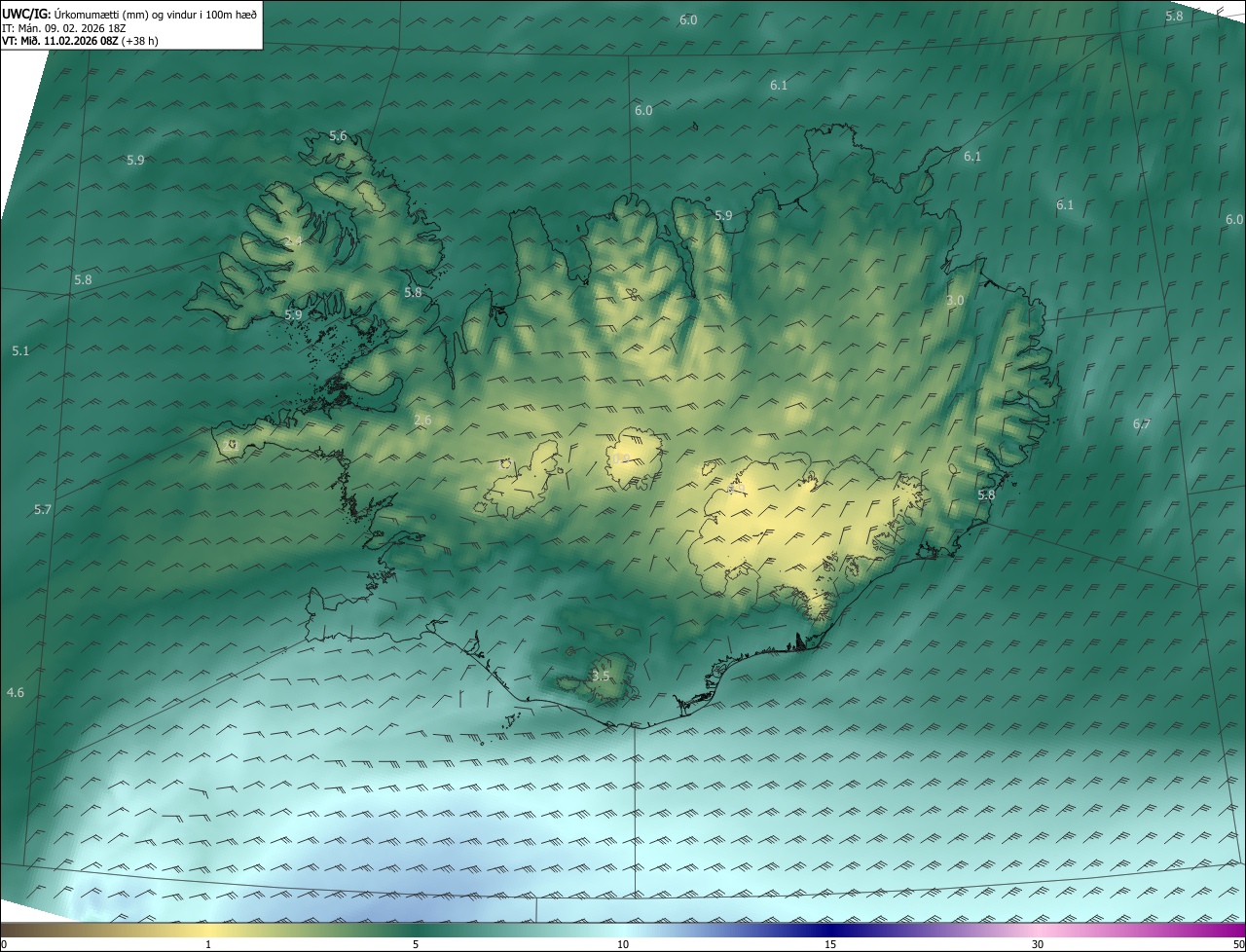Image resolution: width=1246 pixels, height=952 pixels.
Task: Click the 3.5 value label on the map
Action: click(x=601, y=676)
